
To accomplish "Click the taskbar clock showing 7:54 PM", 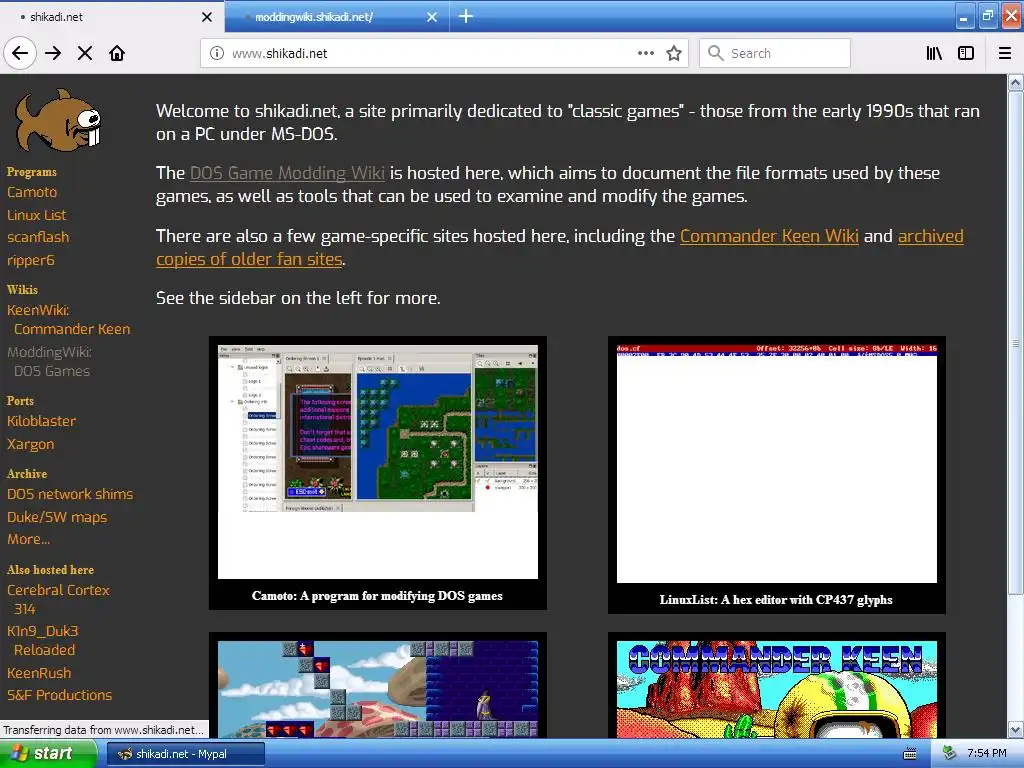I will (x=987, y=754).
